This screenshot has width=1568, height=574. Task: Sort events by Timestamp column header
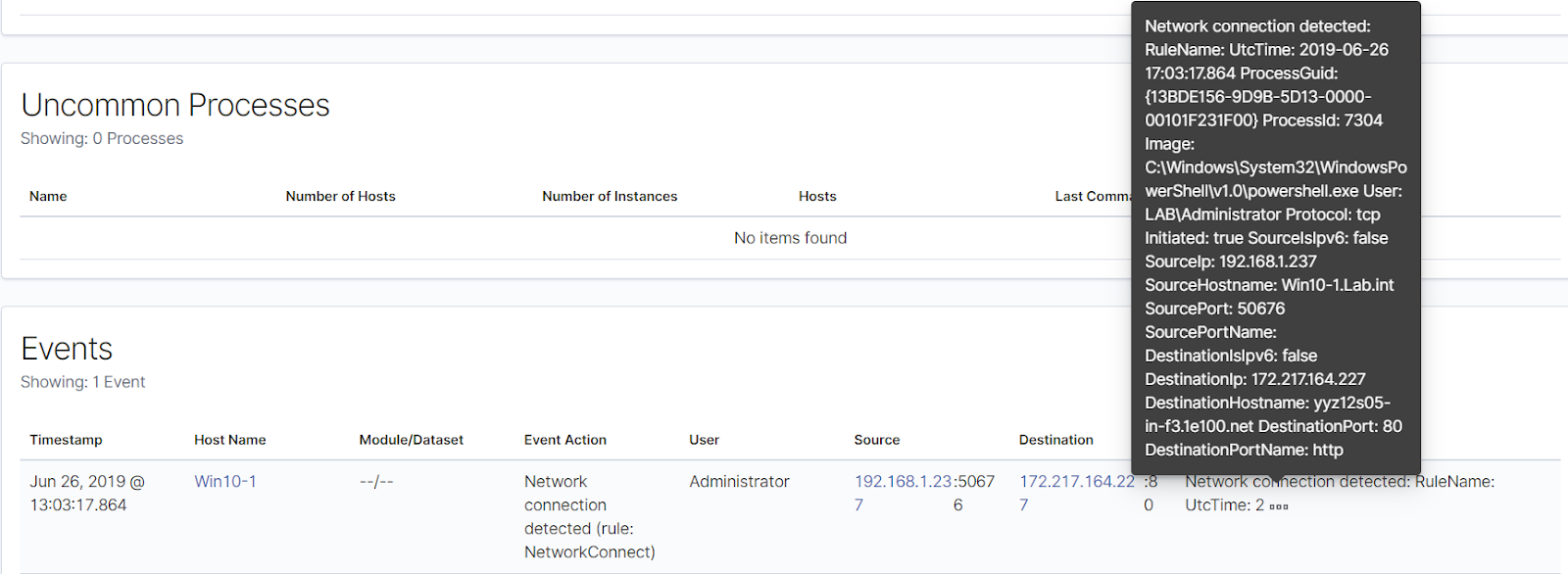(66, 440)
